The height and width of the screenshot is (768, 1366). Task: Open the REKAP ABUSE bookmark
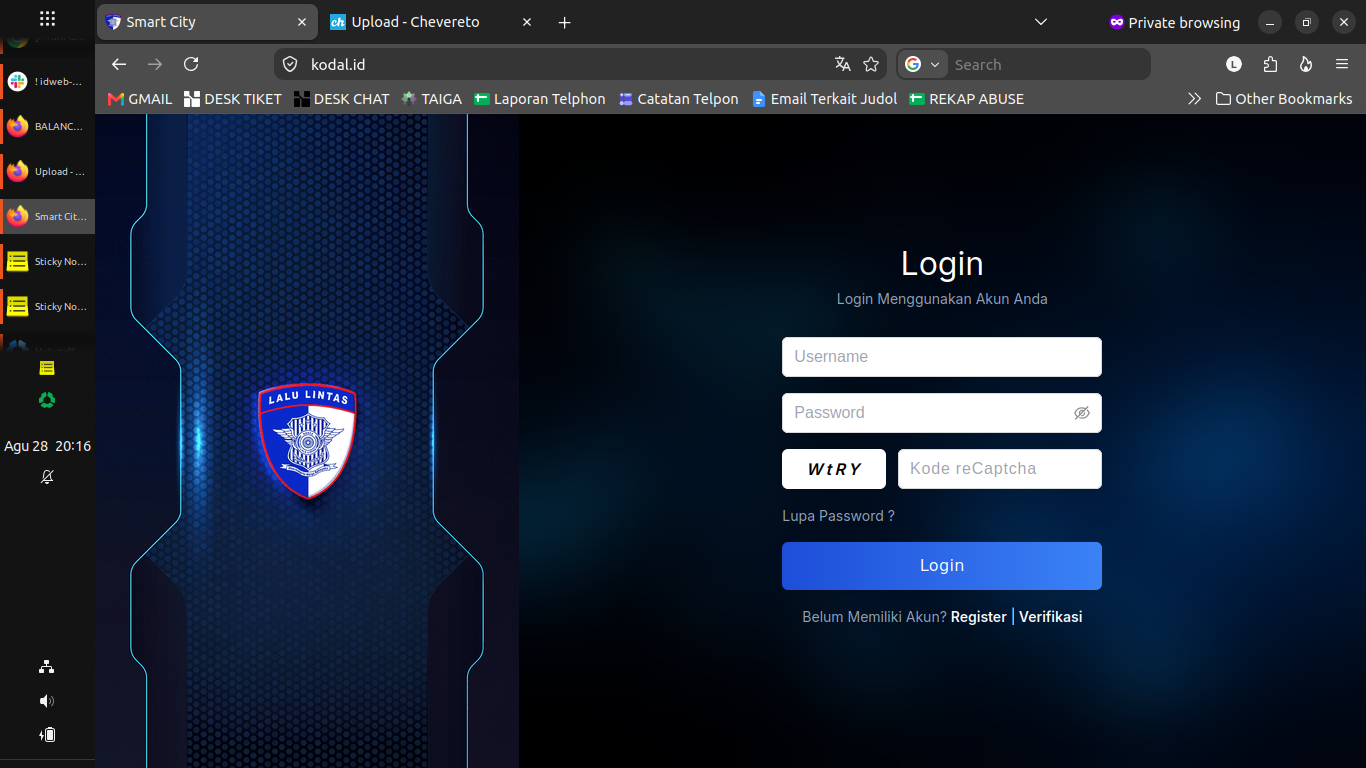tap(967, 99)
